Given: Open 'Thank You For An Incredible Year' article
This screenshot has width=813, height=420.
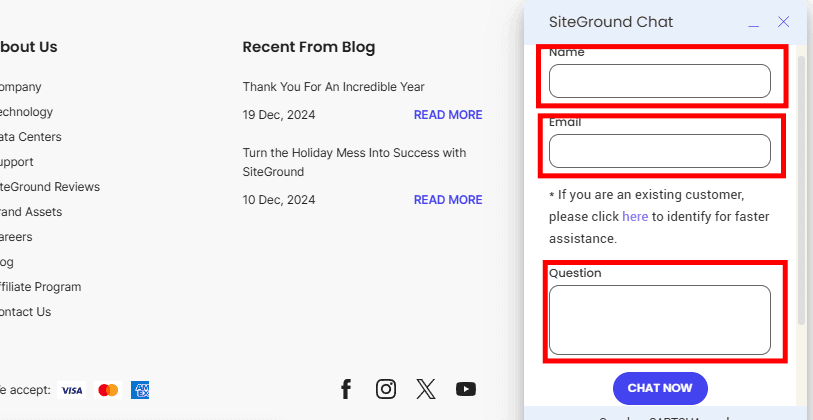Looking at the screenshot, I should pyautogui.click(x=333, y=87).
